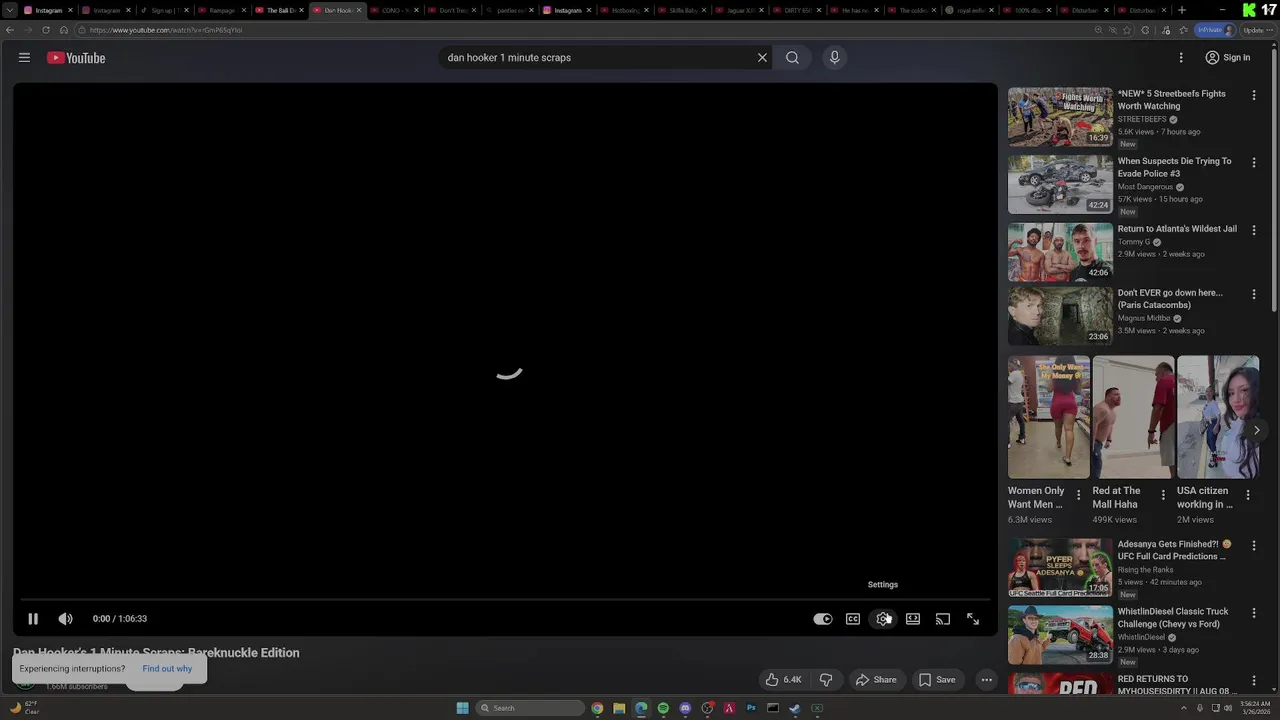Clear the search box with the X
The width and height of the screenshot is (1280, 720).
coord(762,58)
